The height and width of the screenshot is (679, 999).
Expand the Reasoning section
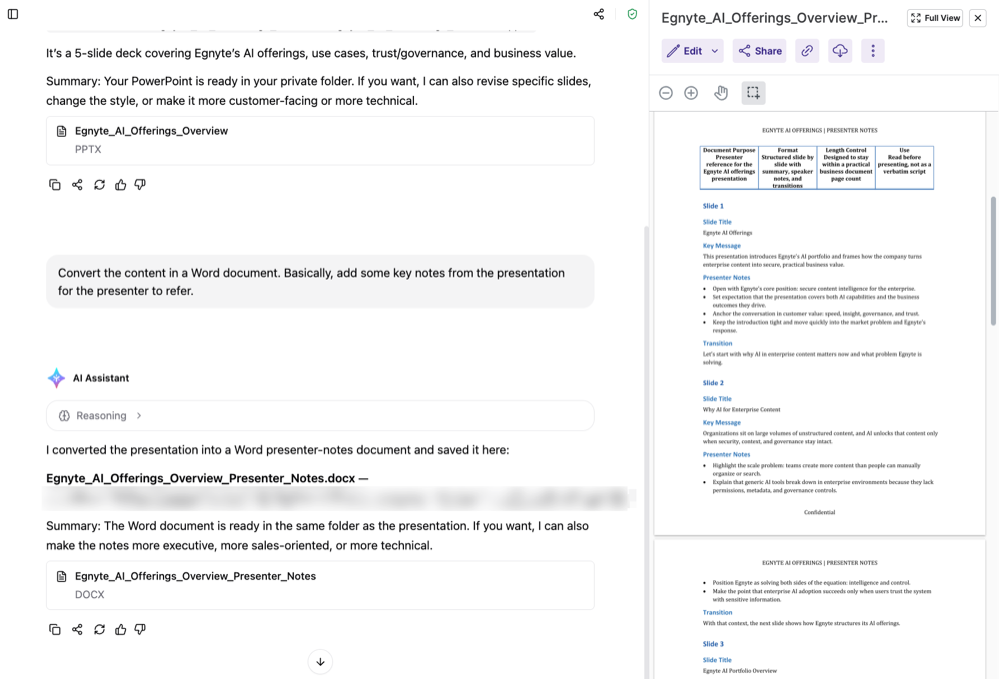click(320, 416)
